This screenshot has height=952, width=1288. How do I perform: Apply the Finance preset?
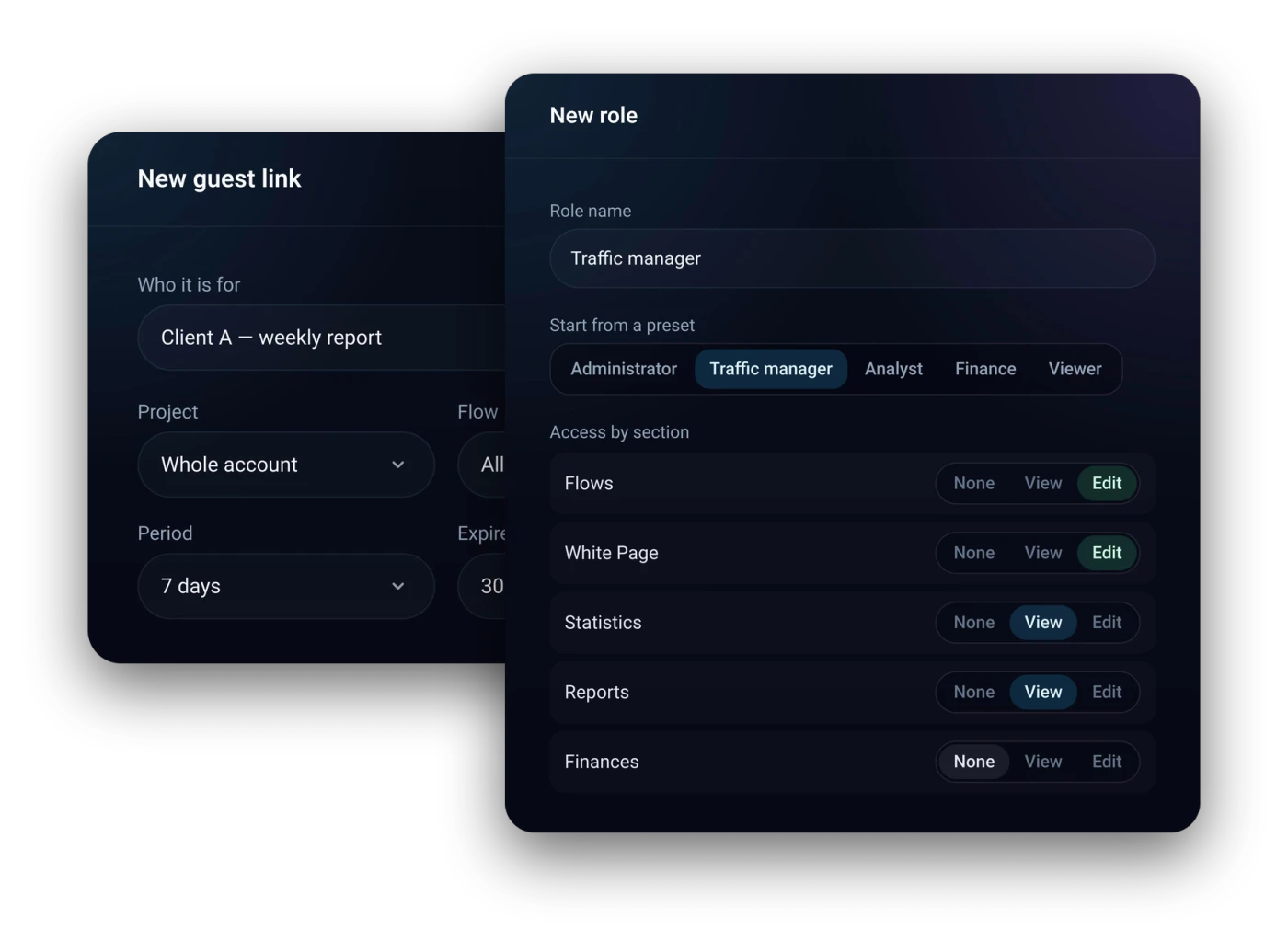(985, 369)
